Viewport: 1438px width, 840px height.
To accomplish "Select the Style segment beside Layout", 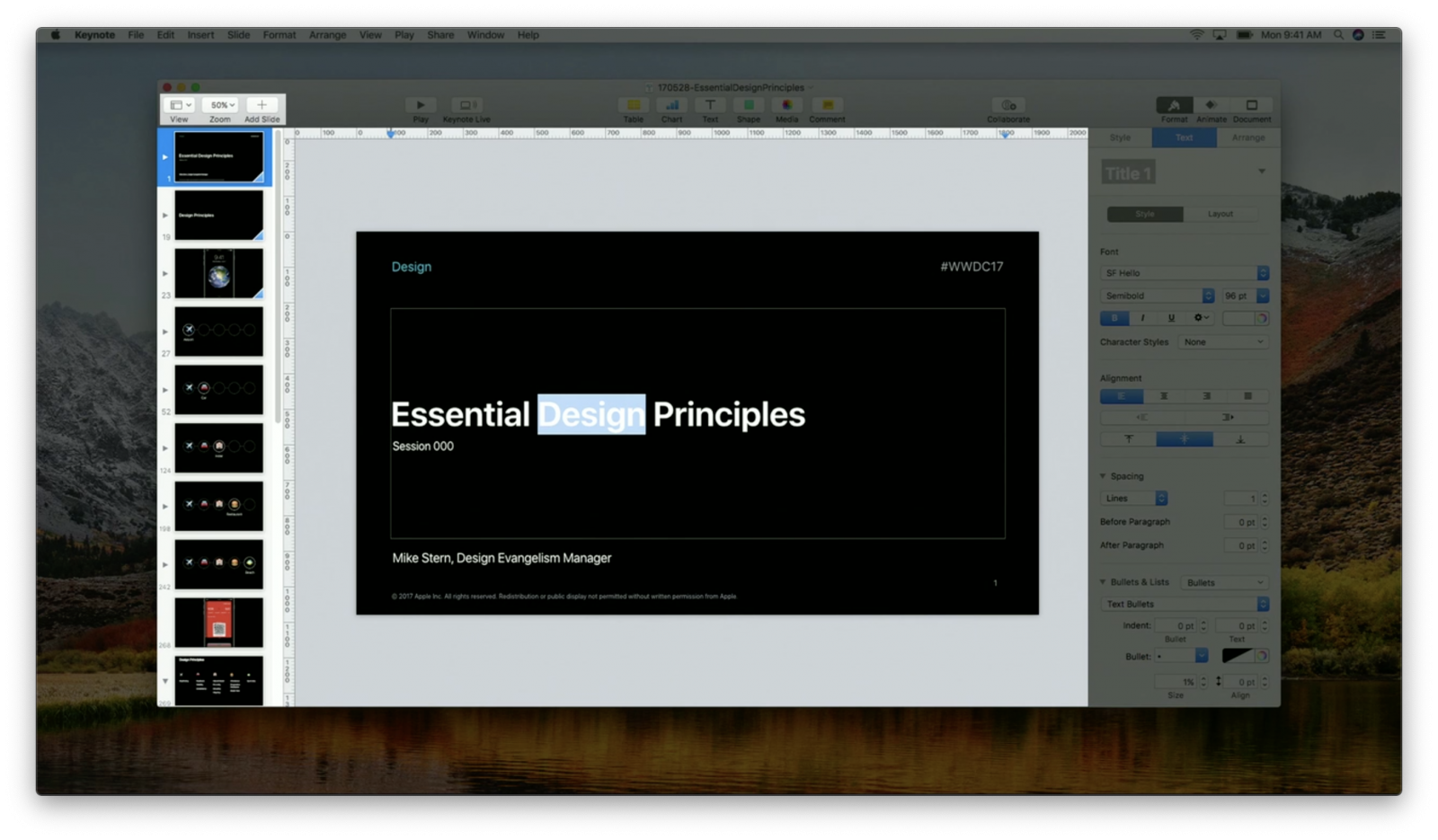I will pyautogui.click(x=1145, y=214).
